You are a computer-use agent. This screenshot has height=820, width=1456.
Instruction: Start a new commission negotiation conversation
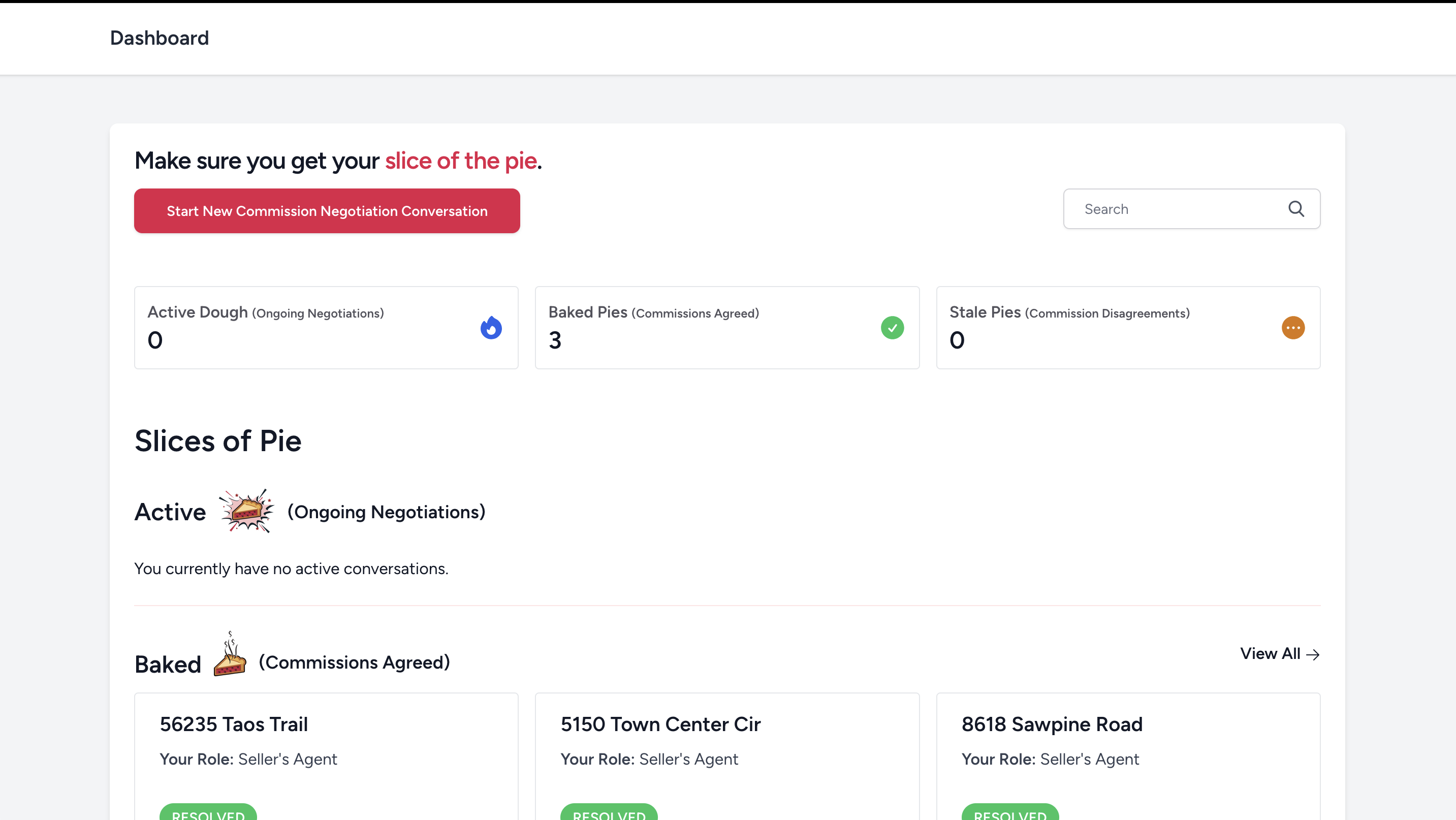(x=327, y=211)
